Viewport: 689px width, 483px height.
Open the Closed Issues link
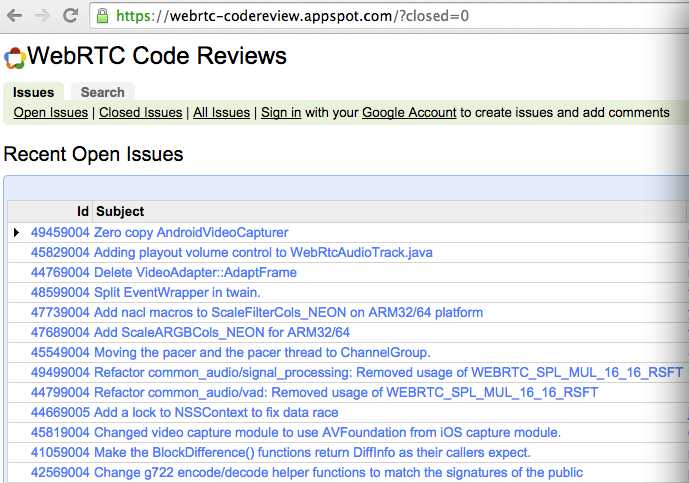point(141,113)
